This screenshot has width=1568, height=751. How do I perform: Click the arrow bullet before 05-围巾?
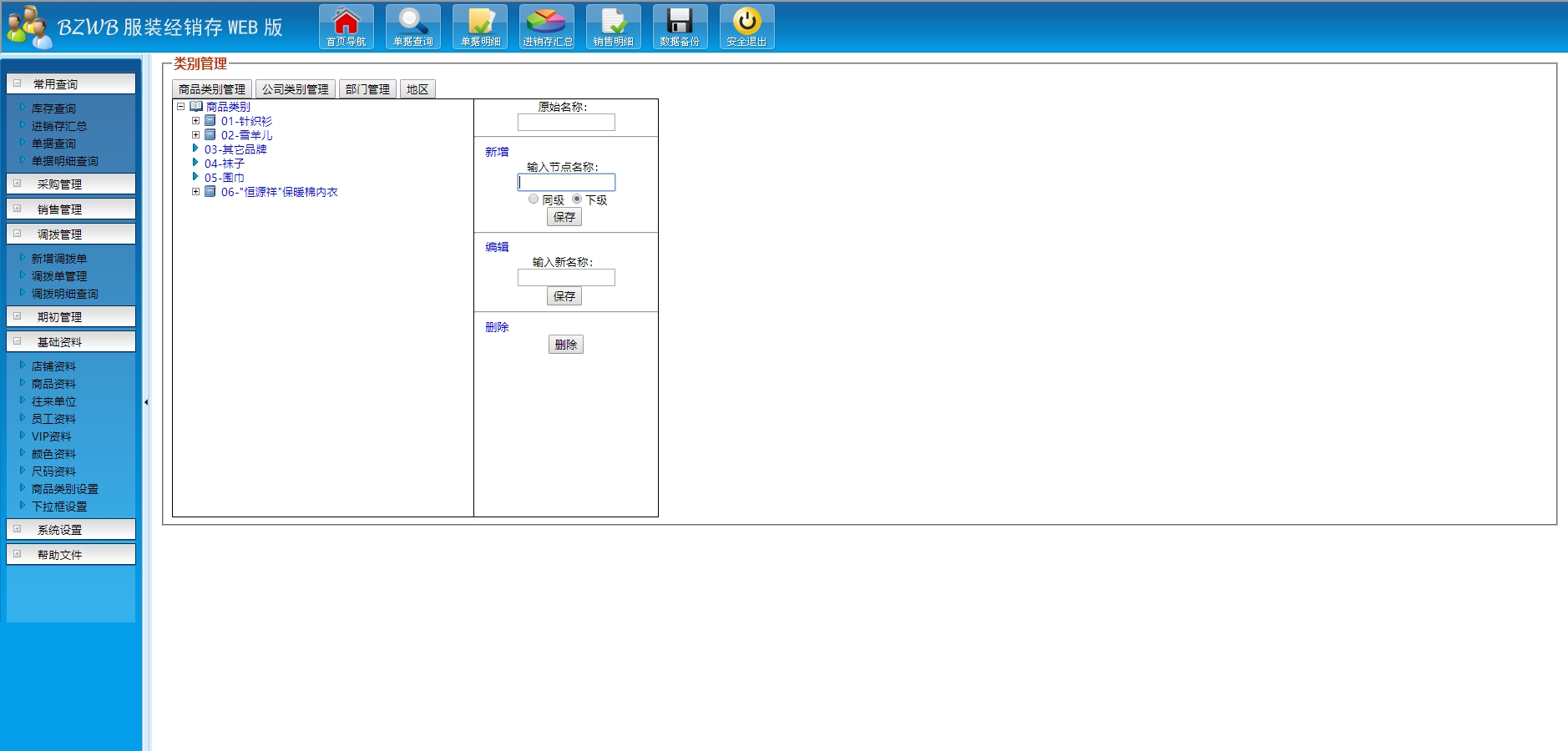point(195,177)
